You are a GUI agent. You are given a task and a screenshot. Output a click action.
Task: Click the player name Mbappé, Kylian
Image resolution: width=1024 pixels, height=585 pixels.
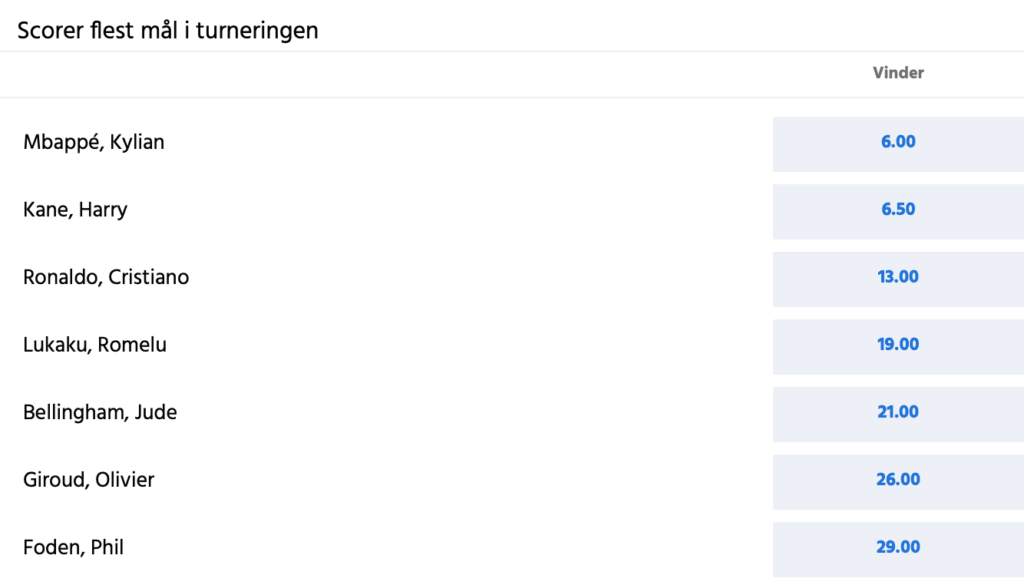point(93,142)
